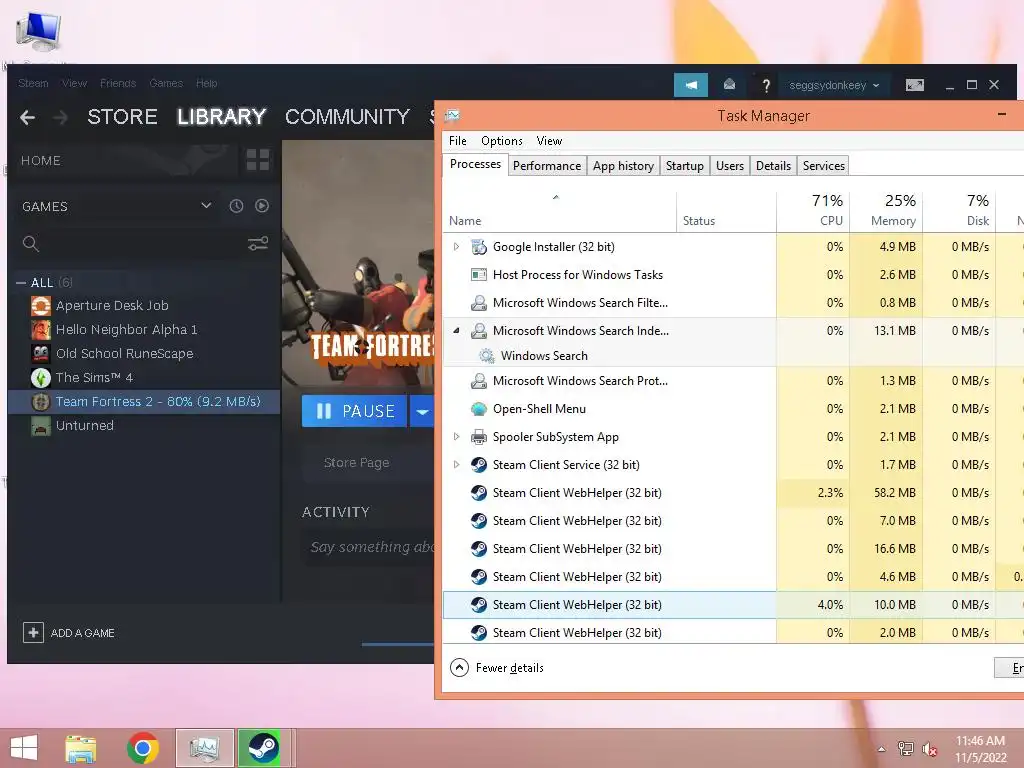Sort processes by CPU column
The height and width of the screenshot is (768, 1024).
[x=813, y=210]
